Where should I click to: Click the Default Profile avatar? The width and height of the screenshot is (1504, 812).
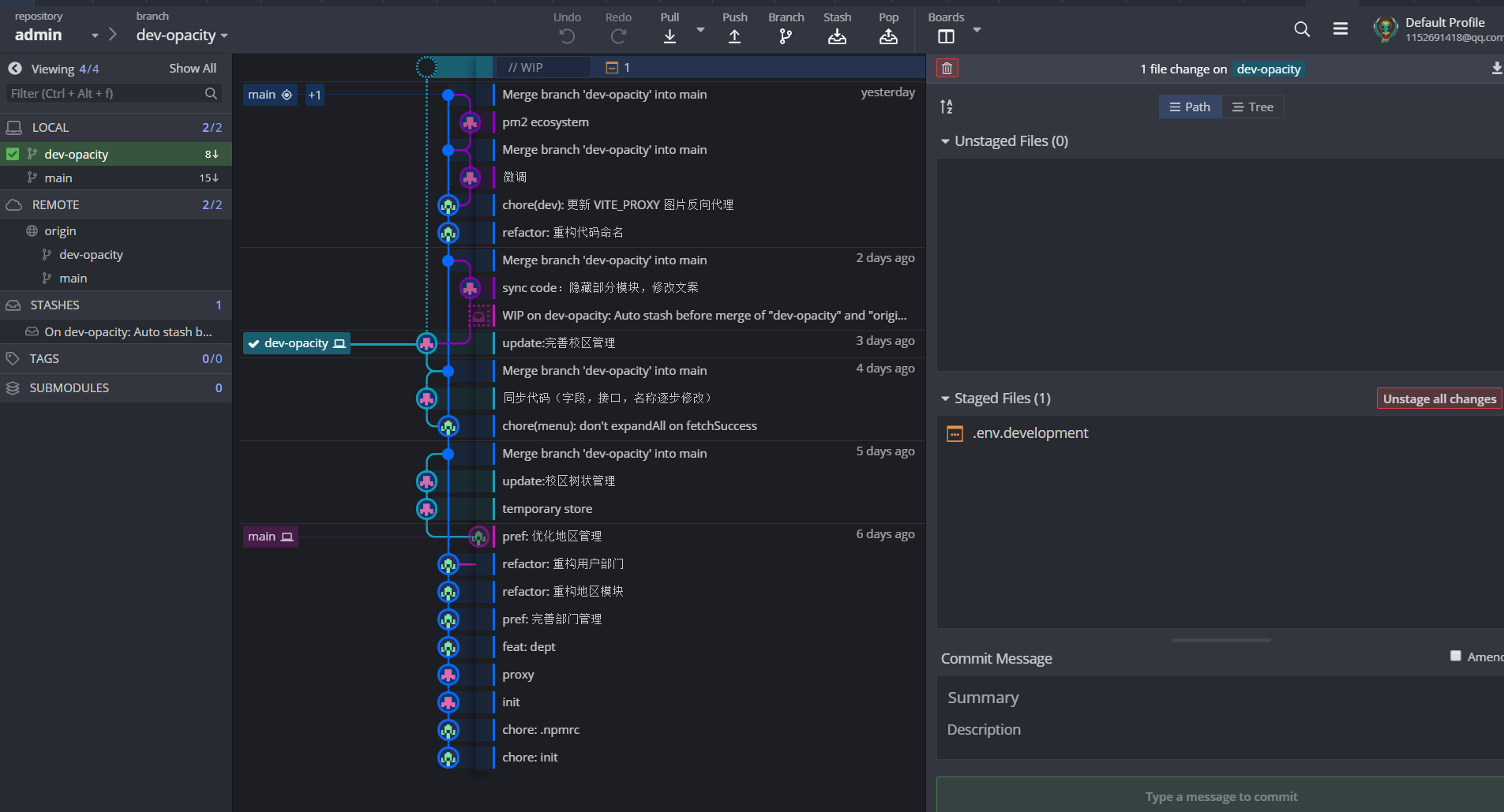1386,29
